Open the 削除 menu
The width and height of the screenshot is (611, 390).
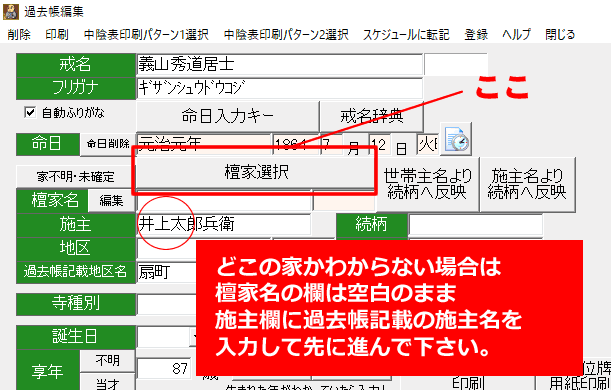[x=19, y=35]
